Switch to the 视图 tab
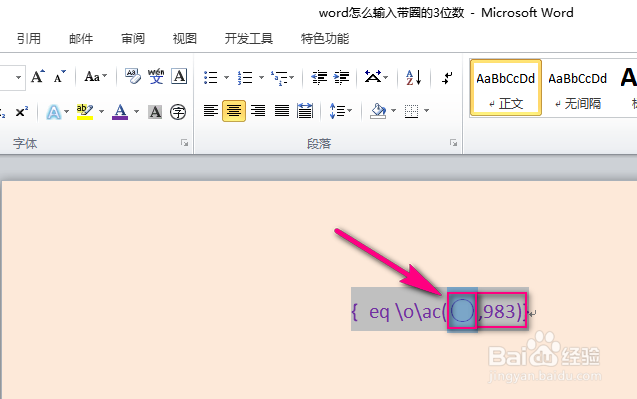The width and height of the screenshot is (637, 399). 185,39
